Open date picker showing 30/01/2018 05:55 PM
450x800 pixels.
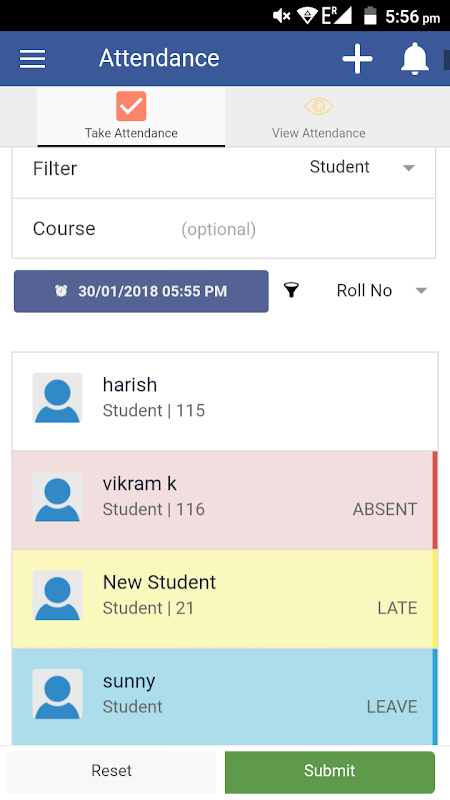point(141,291)
